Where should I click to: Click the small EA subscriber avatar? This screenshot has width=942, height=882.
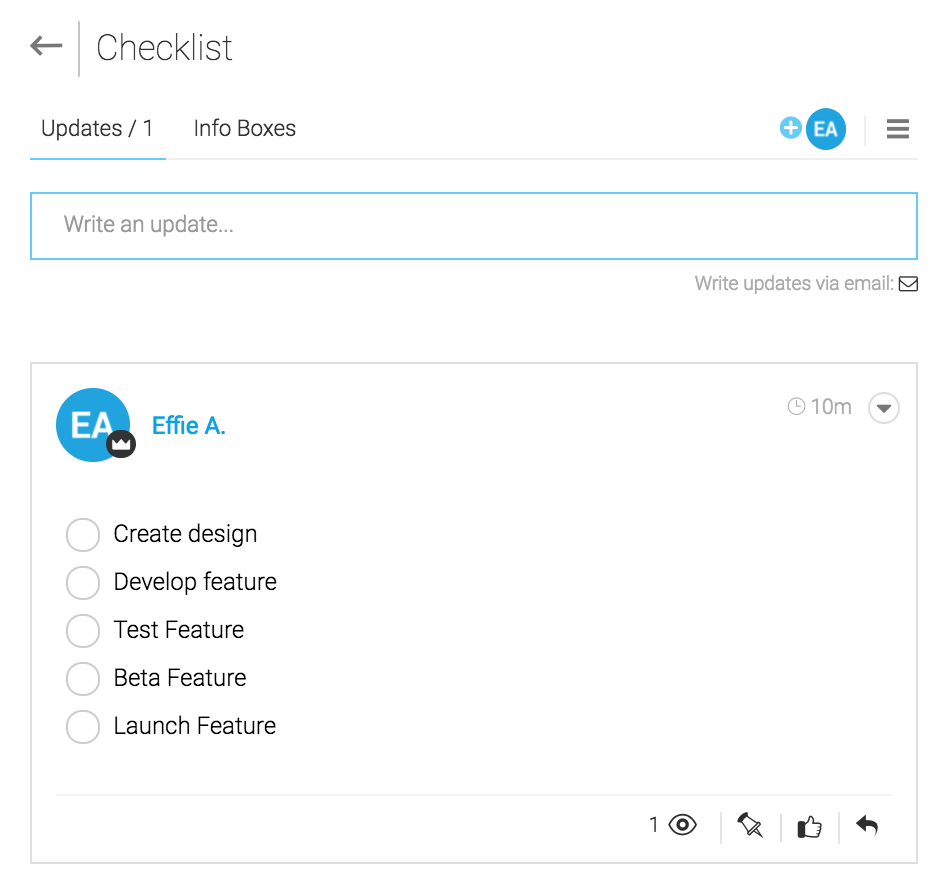click(825, 129)
